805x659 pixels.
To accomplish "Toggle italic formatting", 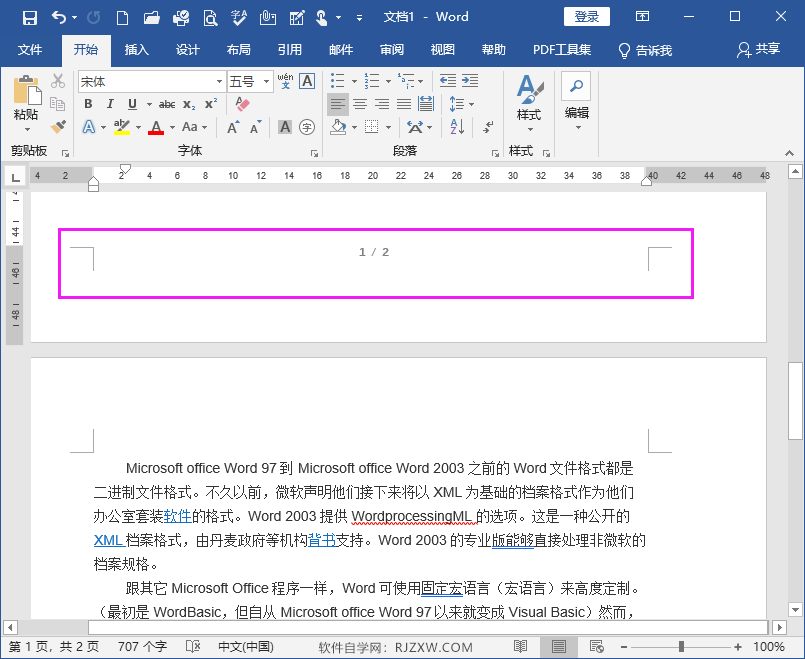I will click(x=110, y=103).
